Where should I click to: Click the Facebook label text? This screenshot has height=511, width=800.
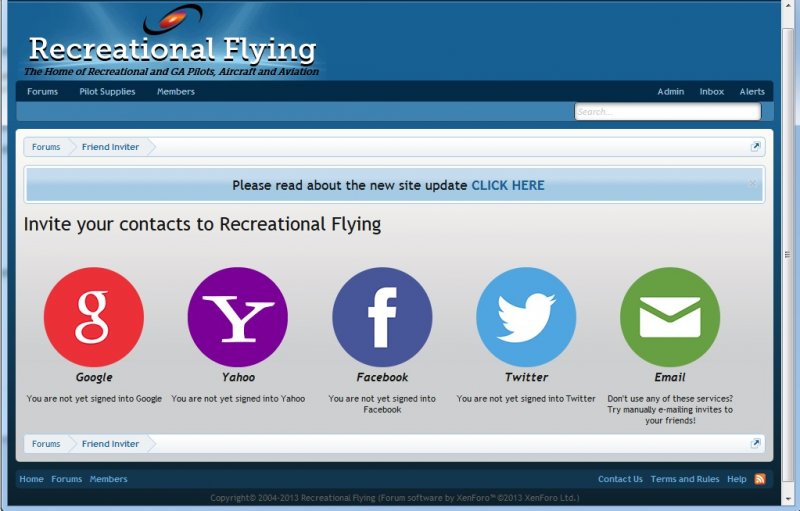(382, 377)
